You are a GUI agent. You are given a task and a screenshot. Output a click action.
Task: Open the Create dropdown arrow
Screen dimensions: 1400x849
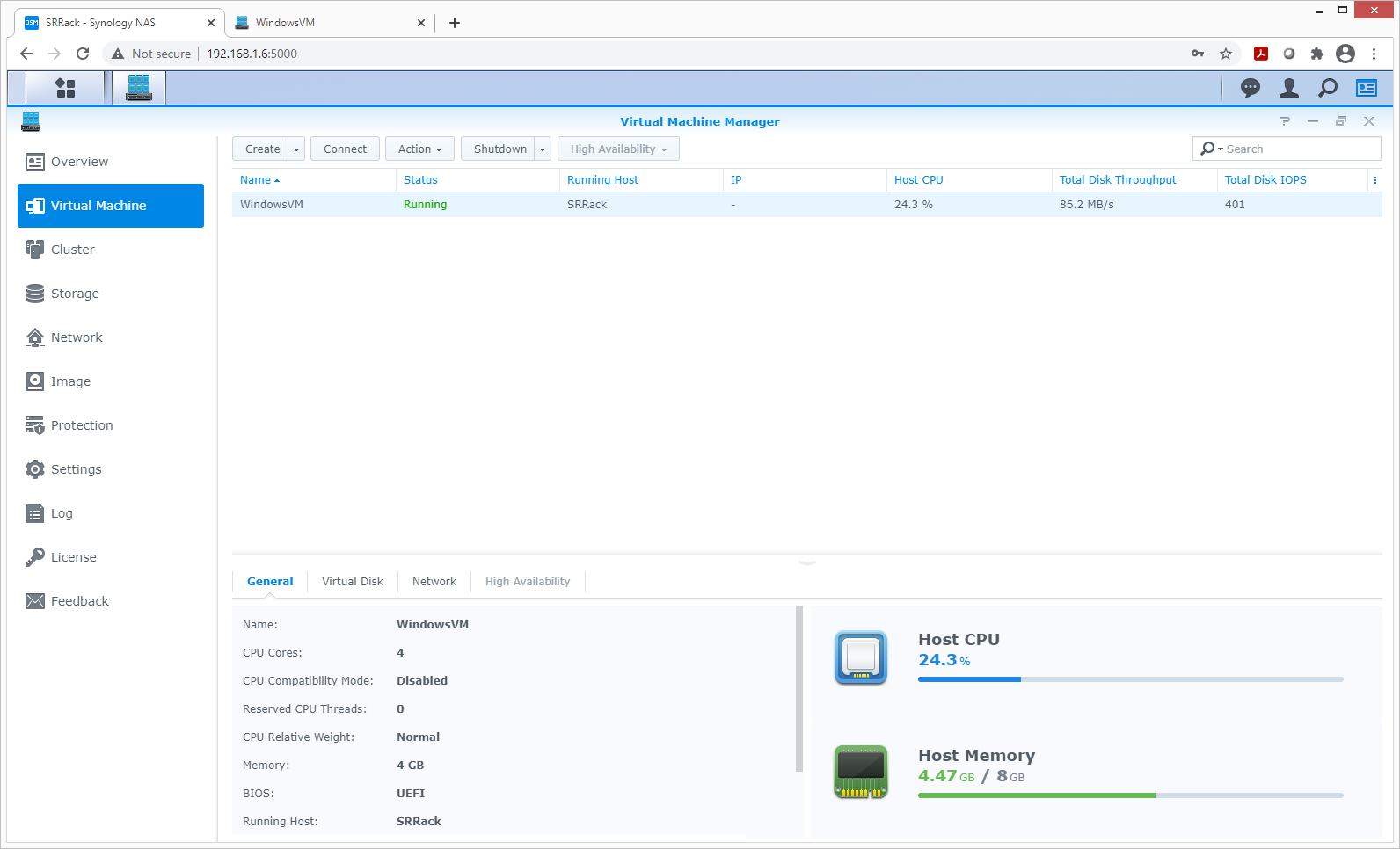296,149
